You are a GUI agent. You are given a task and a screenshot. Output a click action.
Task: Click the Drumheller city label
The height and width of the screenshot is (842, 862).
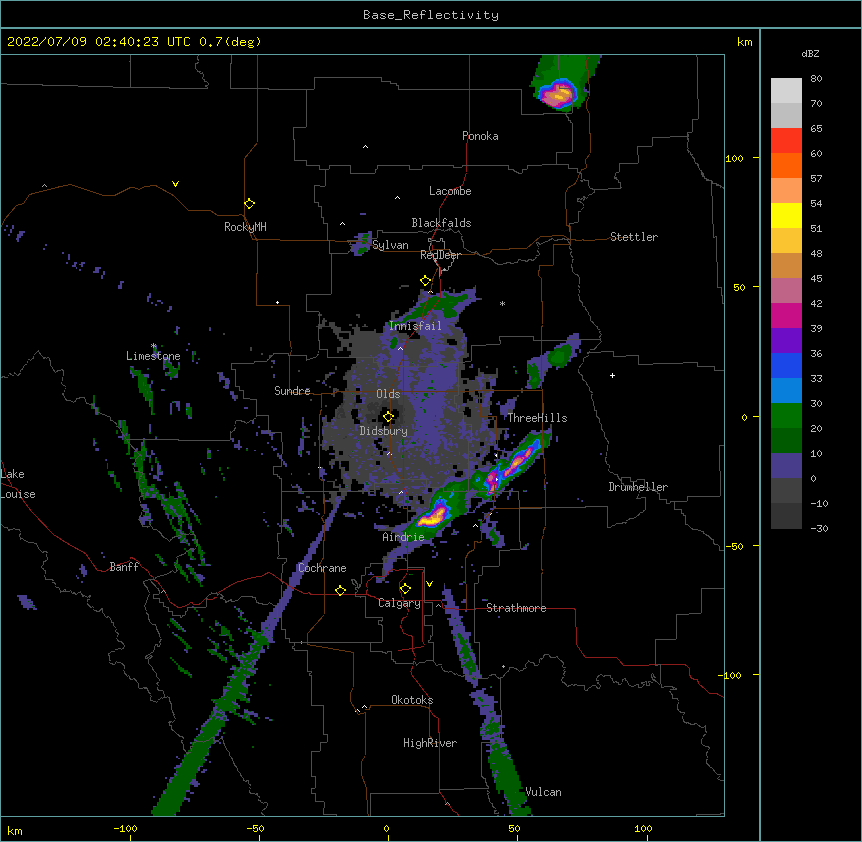[638, 487]
